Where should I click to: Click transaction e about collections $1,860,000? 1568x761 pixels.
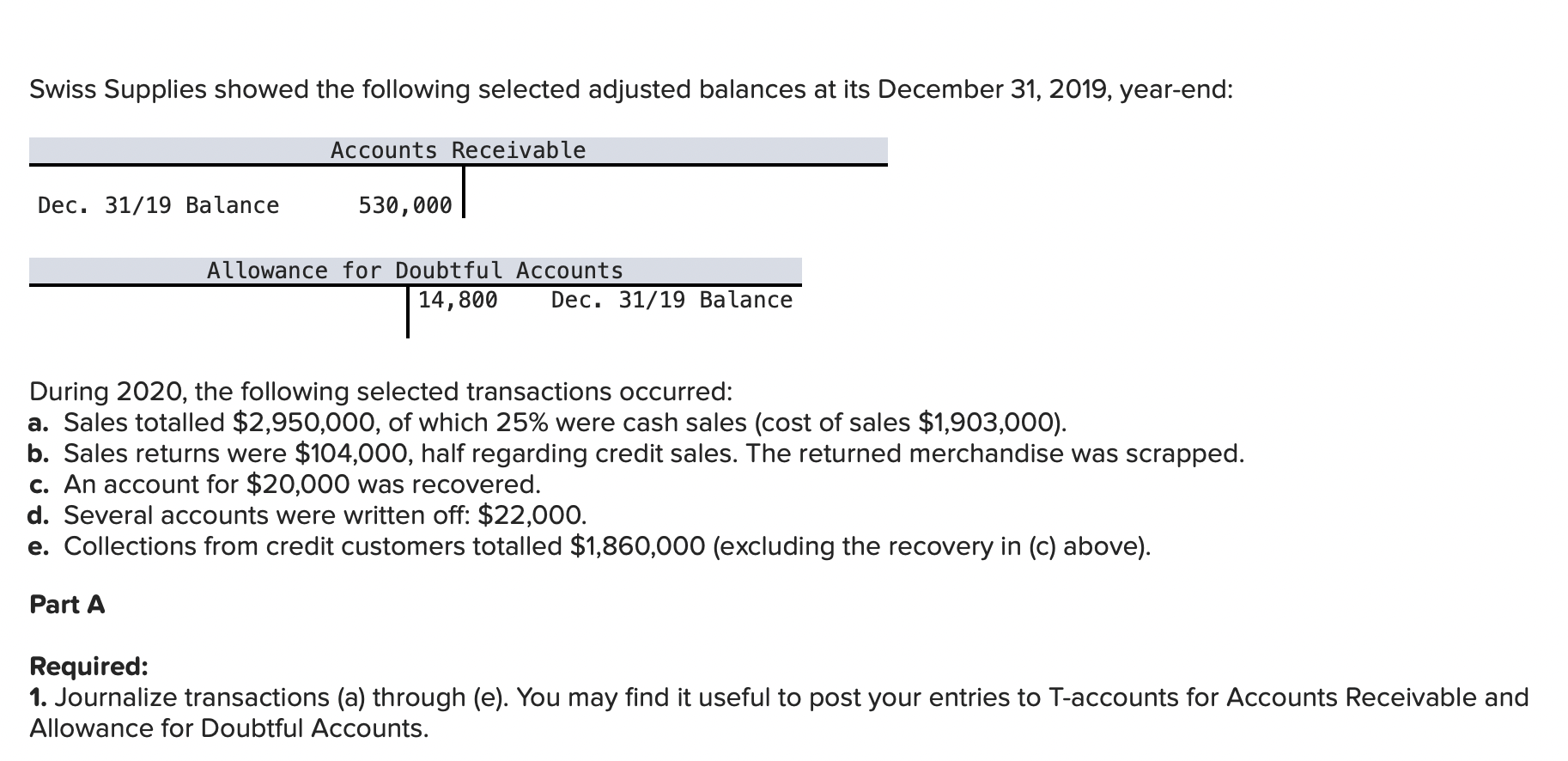click(590, 546)
